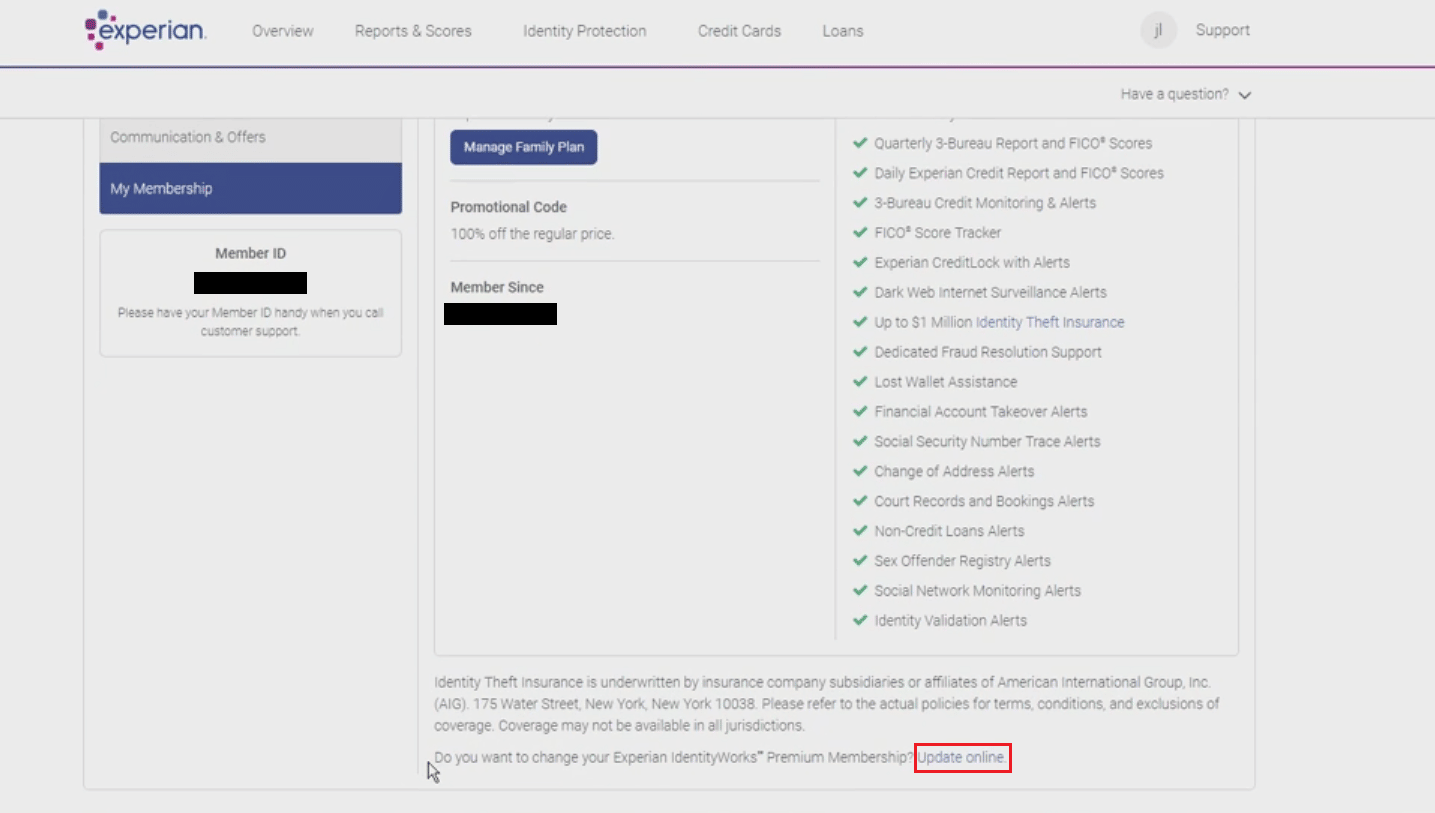The image size is (1435, 813).
Task: Open the Credit Cards menu
Action: (739, 31)
